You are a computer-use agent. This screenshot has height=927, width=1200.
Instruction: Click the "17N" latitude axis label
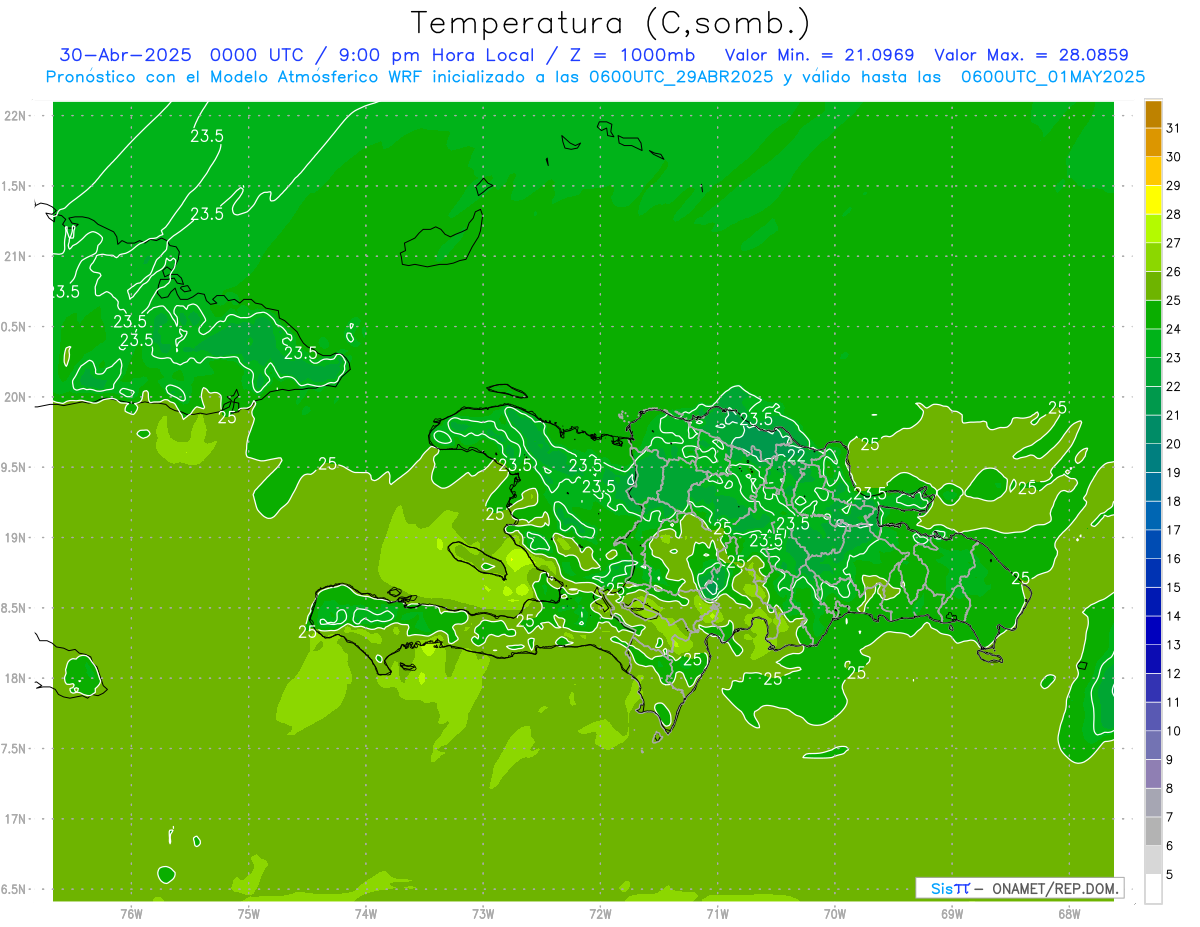click(15, 819)
